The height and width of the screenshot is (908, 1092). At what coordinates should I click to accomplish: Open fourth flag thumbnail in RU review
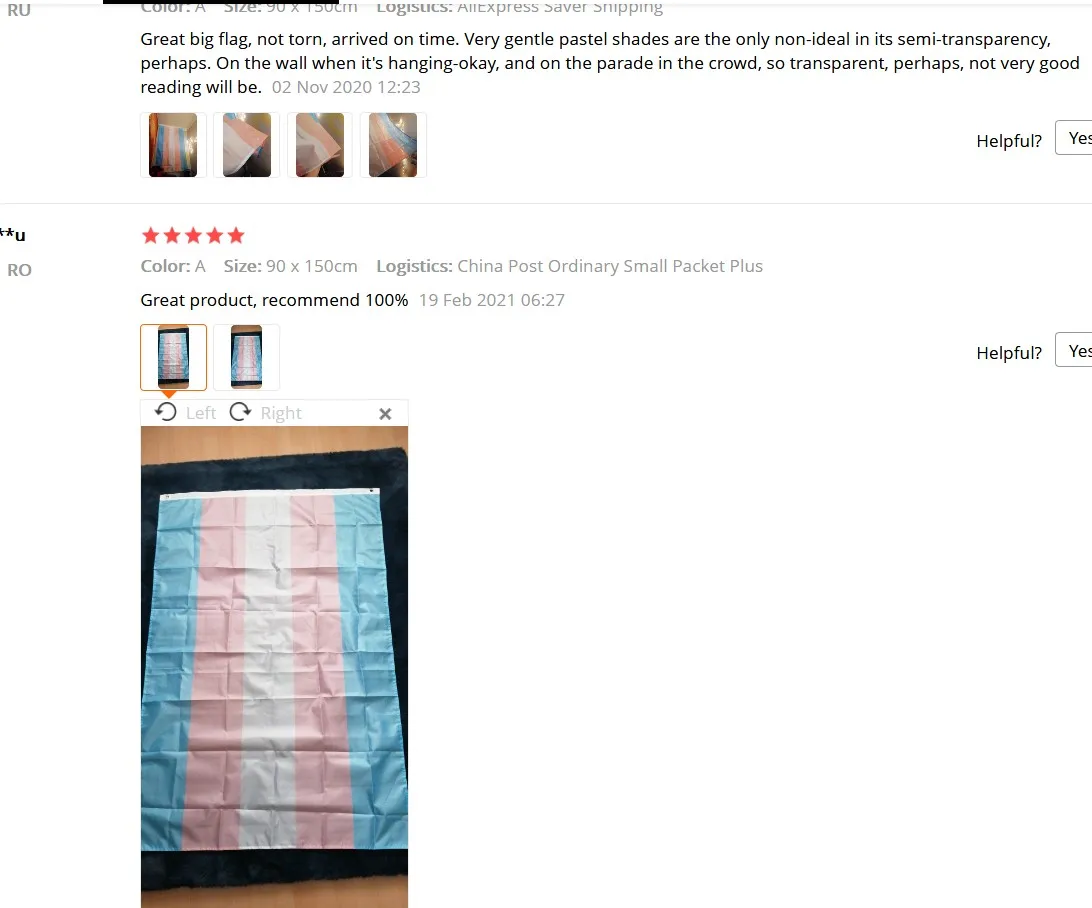coord(393,145)
